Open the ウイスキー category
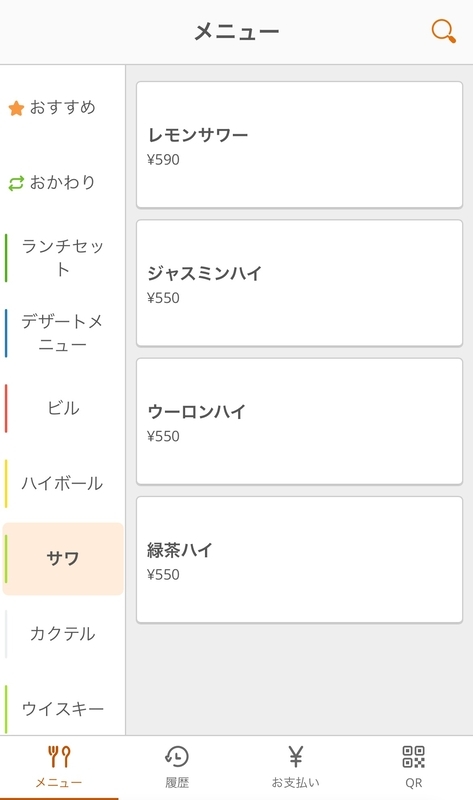Image resolution: width=473 pixels, height=800 pixels. (63, 709)
